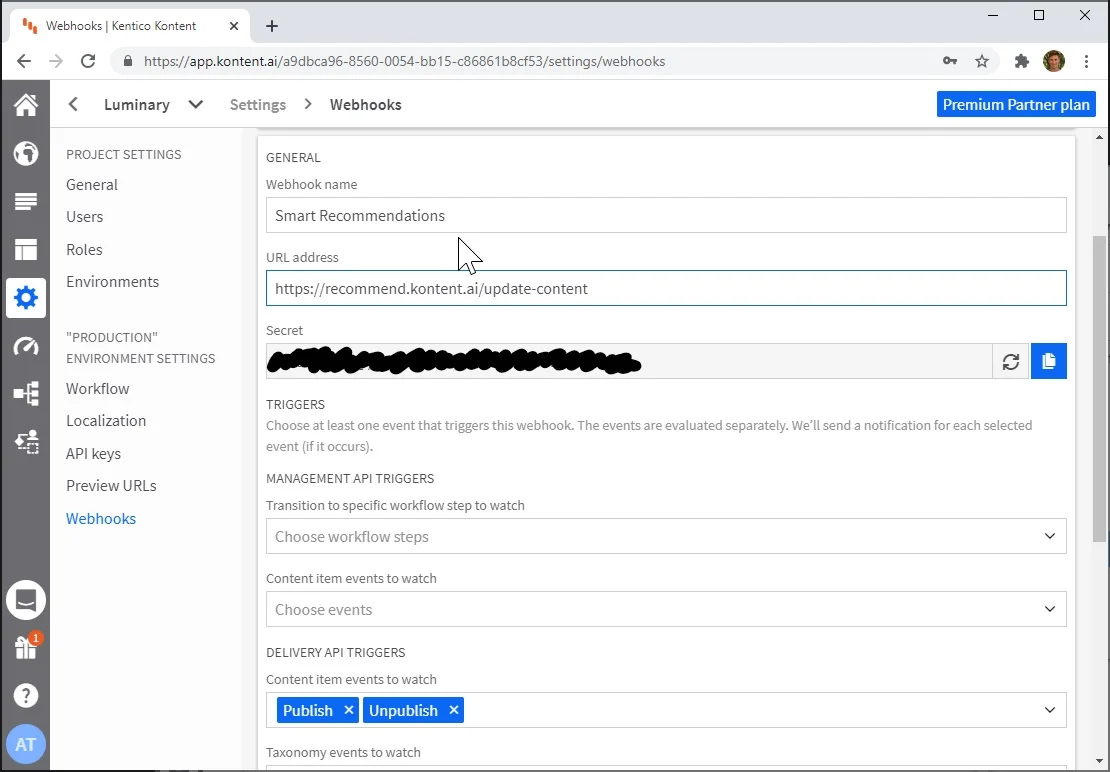
Task: Open the speedometer insights icon
Action: pos(25,346)
